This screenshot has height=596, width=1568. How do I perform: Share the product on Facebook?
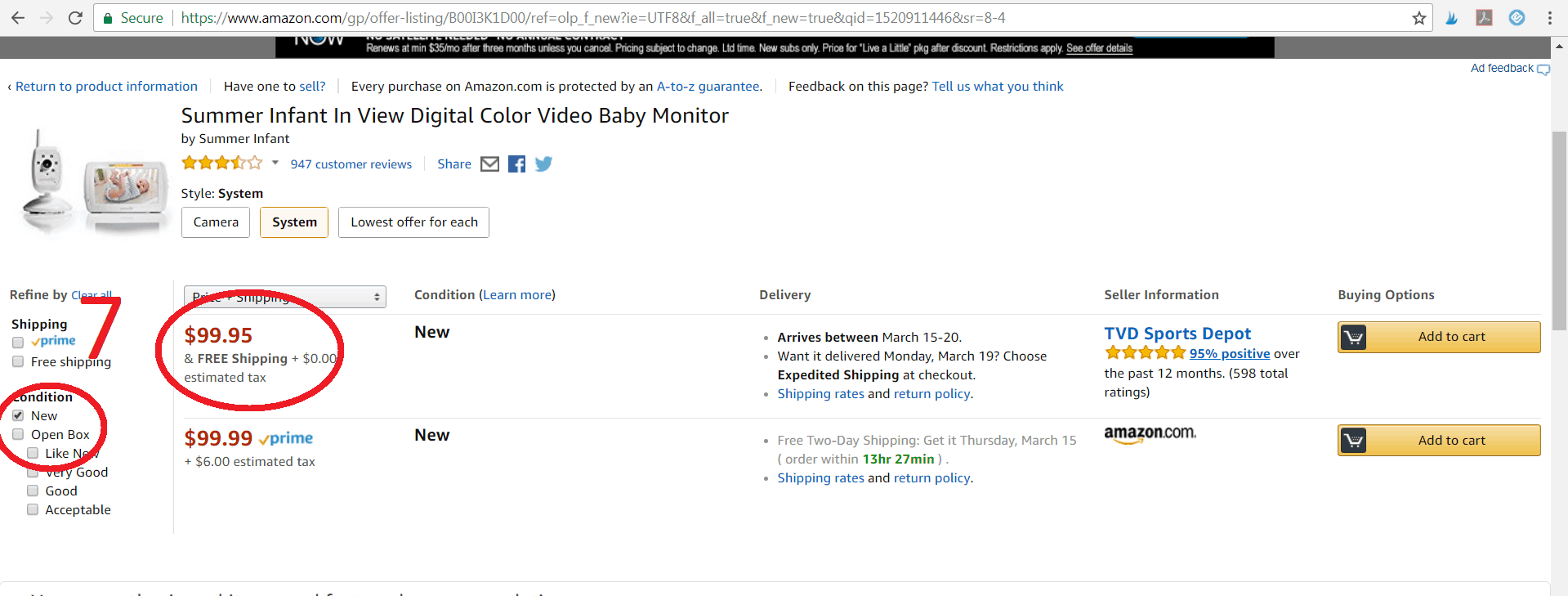click(x=516, y=164)
